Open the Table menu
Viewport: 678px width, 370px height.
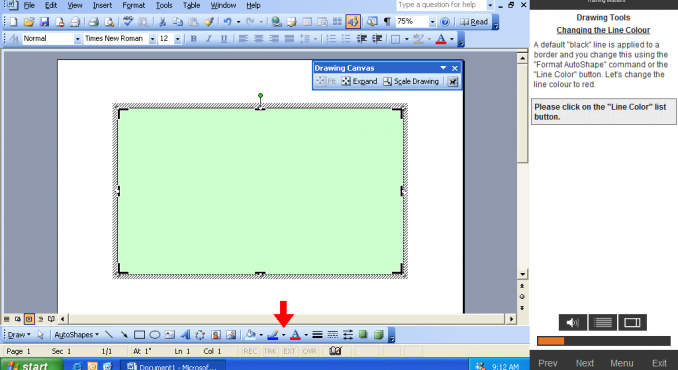pos(191,6)
